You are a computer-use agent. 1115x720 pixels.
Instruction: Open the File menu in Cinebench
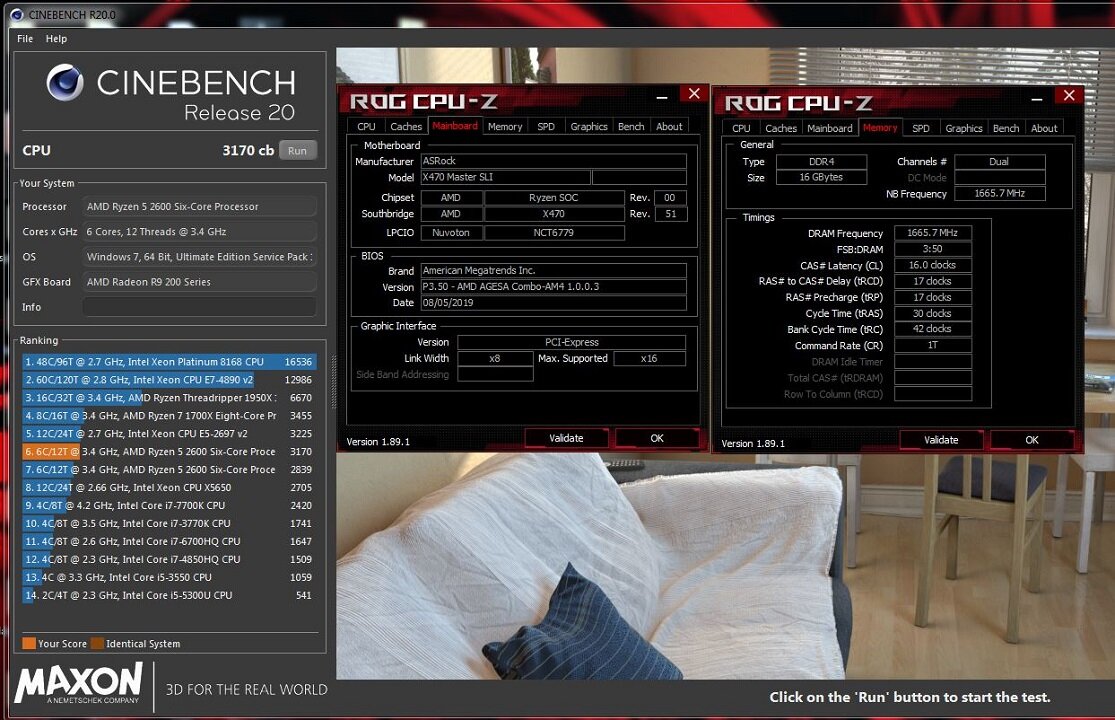coord(25,38)
